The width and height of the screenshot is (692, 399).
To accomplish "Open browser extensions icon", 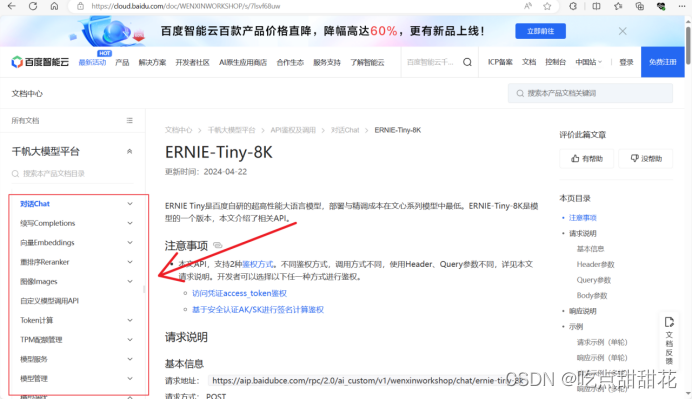I will (573, 6).
